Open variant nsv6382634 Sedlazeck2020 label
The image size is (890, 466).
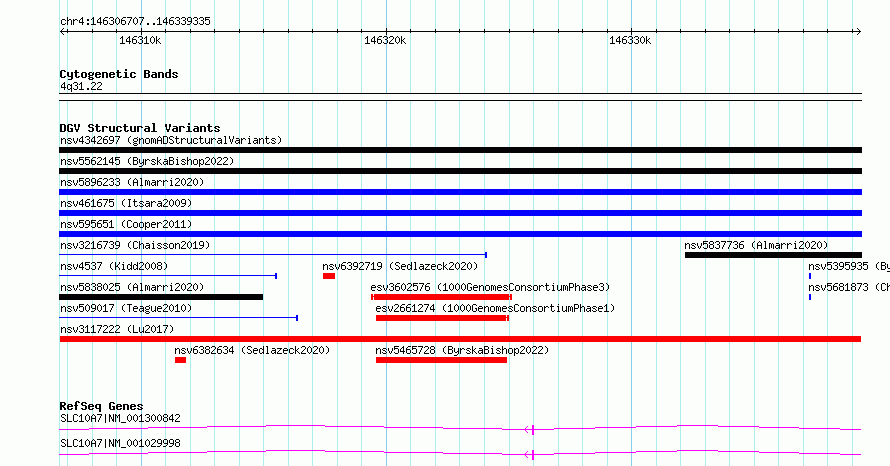[252, 350]
